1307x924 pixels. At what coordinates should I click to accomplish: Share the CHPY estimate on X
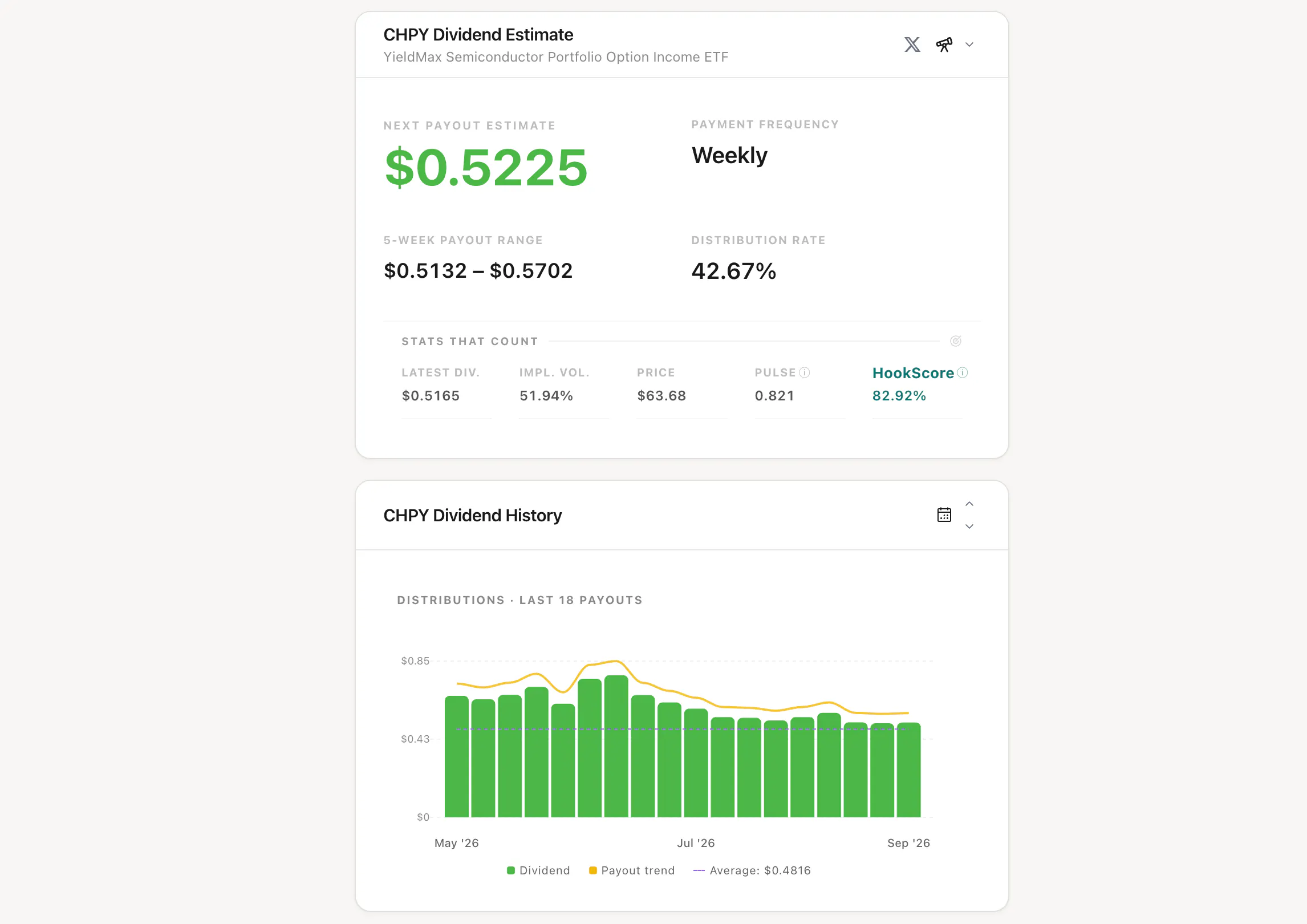912,44
